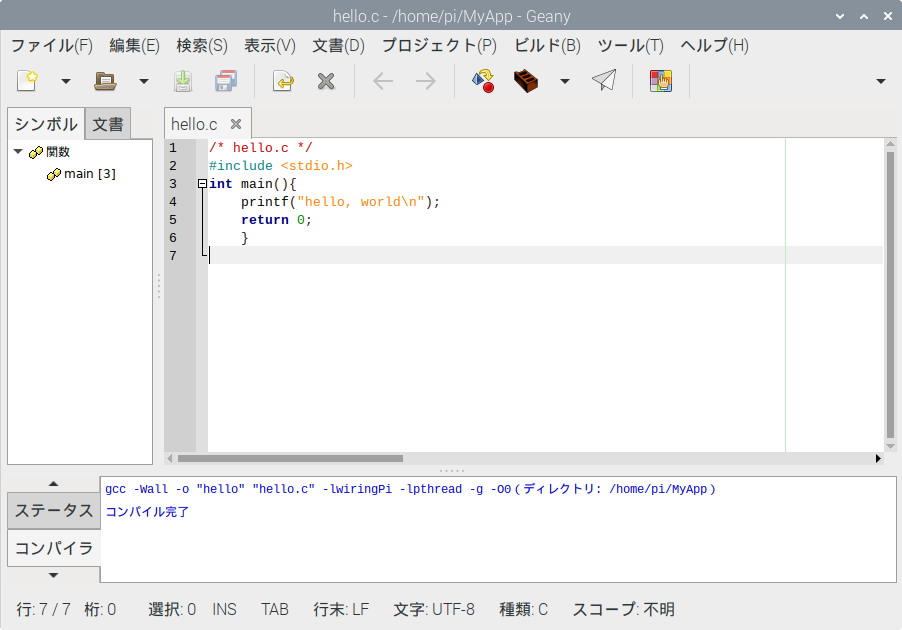Image resolution: width=902 pixels, height=630 pixels.
Task: Switch to the コンパイラ message tab
Action: (53, 548)
